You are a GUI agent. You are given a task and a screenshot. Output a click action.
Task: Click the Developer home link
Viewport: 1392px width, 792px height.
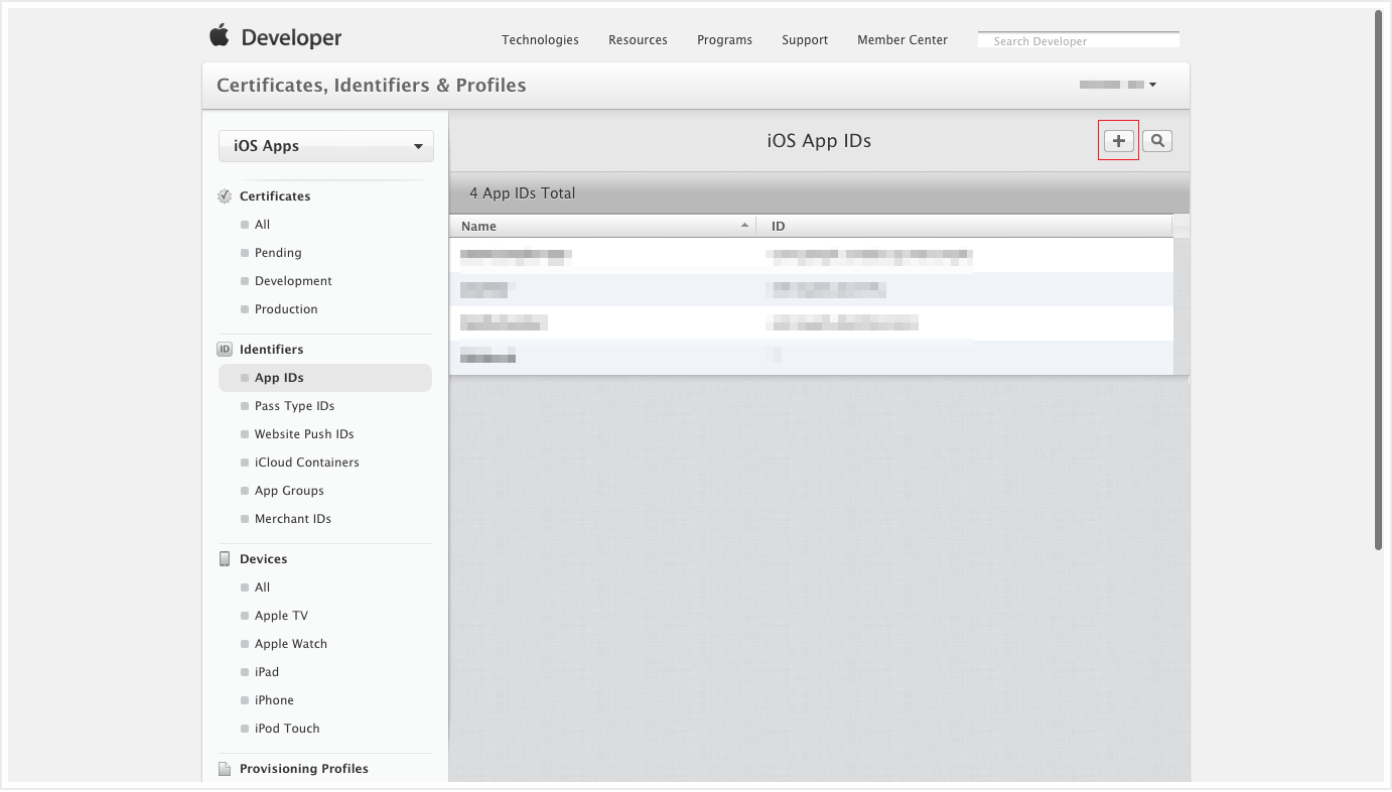[x=291, y=38]
